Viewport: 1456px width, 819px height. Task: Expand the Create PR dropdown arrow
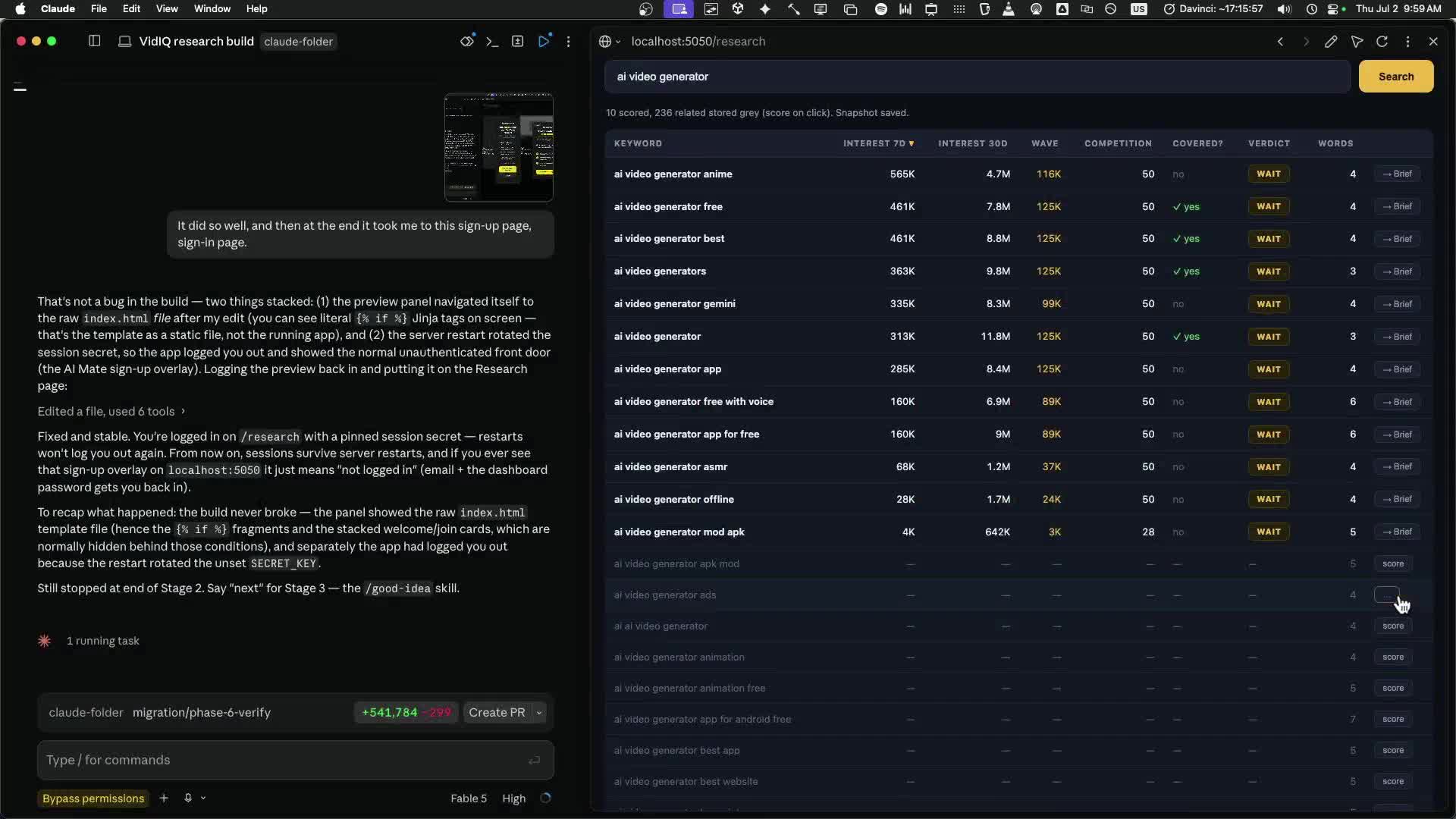click(539, 713)
